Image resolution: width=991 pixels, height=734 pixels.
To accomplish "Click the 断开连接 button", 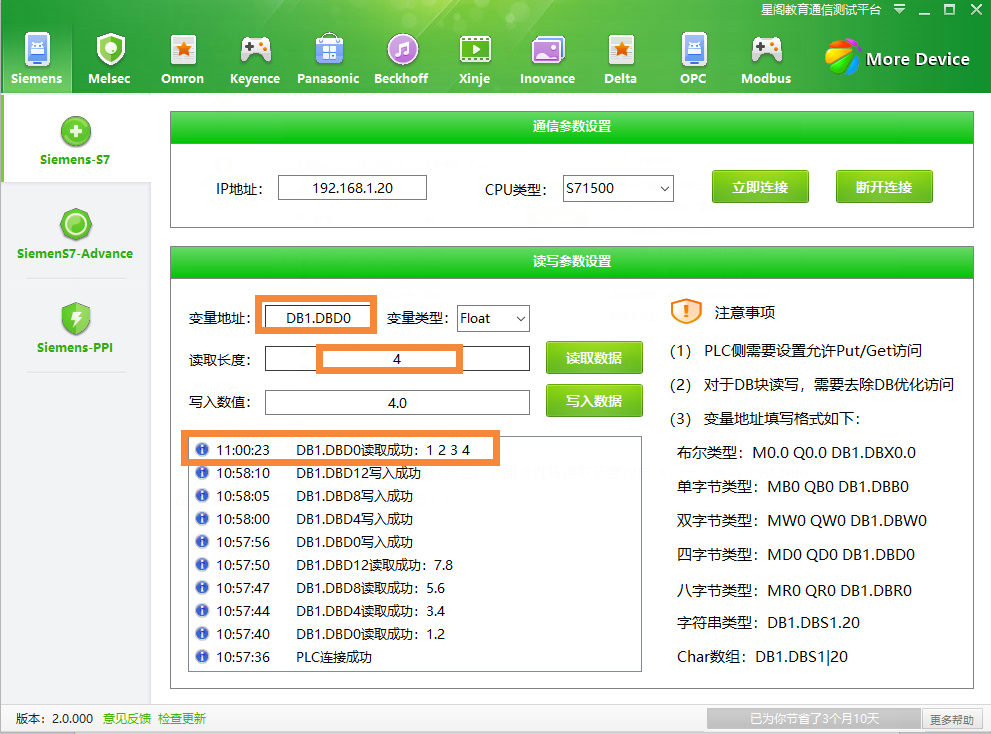I will (884, 187).
